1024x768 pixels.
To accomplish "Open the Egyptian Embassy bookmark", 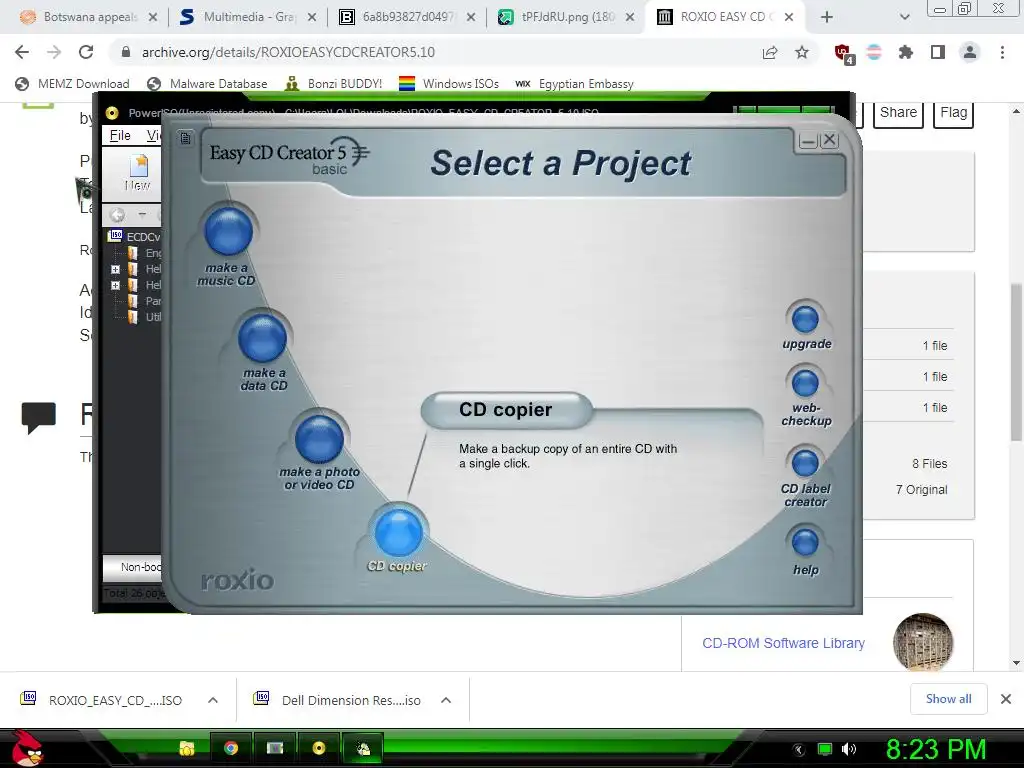I will coord(575,84).
